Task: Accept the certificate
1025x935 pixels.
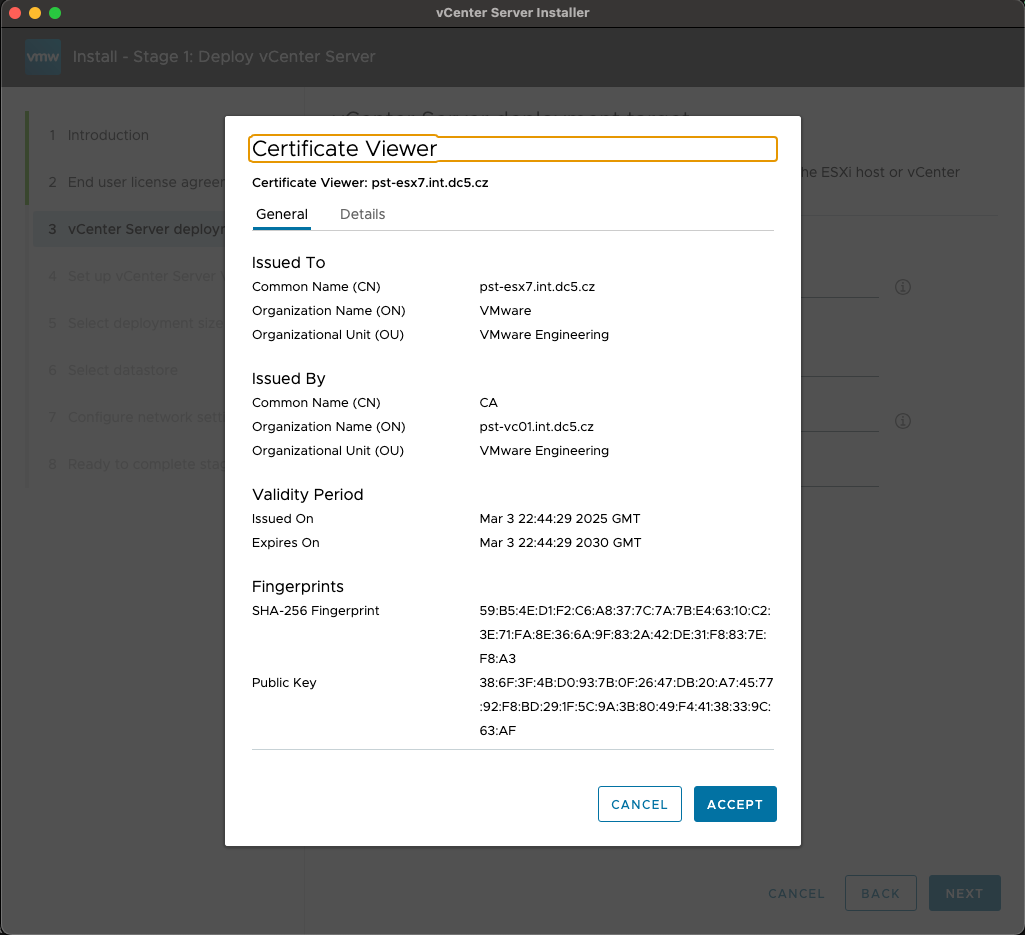Action: pos(735,804)
